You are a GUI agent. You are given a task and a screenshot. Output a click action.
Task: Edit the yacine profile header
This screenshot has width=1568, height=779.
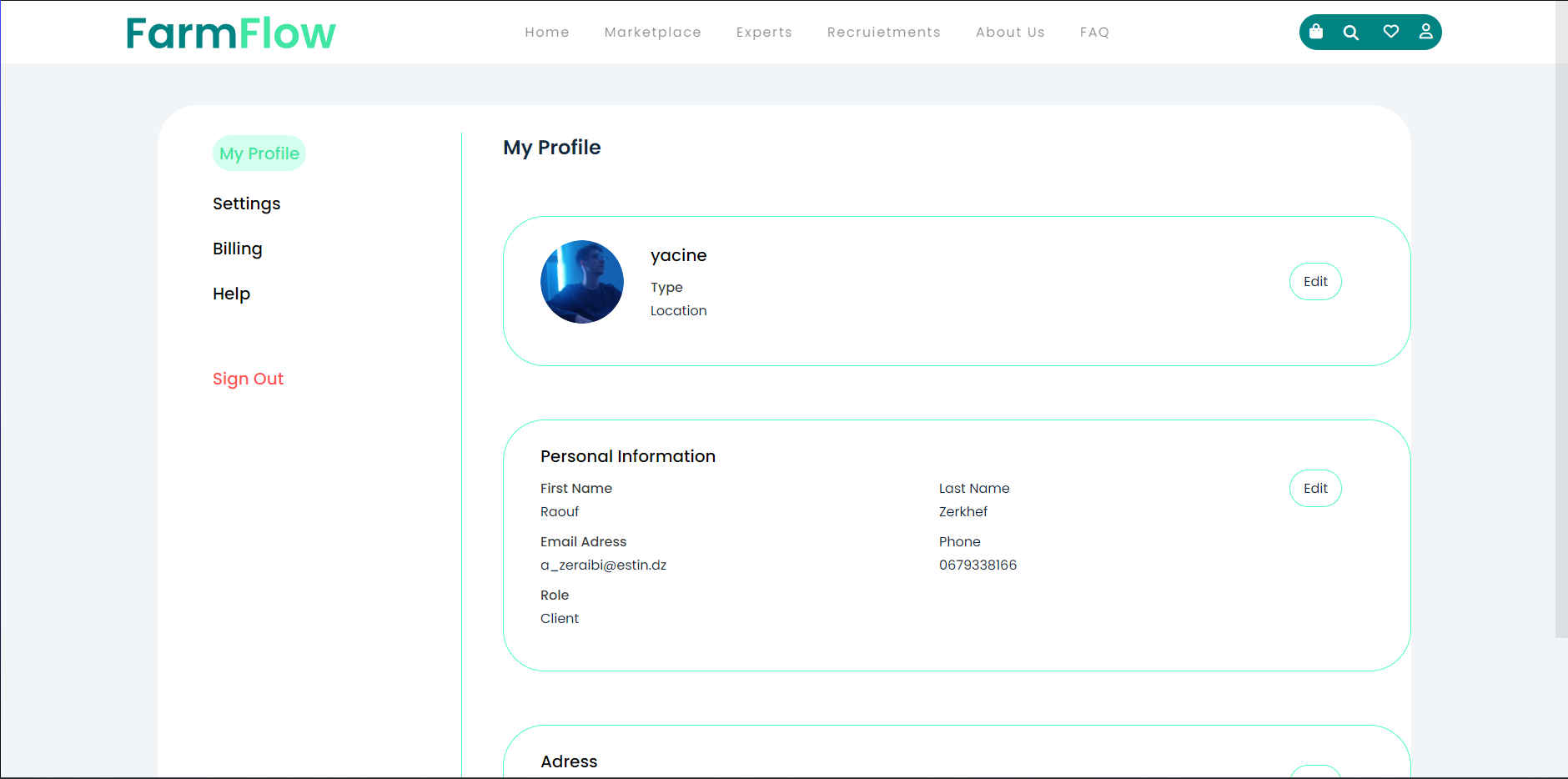[1315, 281]
